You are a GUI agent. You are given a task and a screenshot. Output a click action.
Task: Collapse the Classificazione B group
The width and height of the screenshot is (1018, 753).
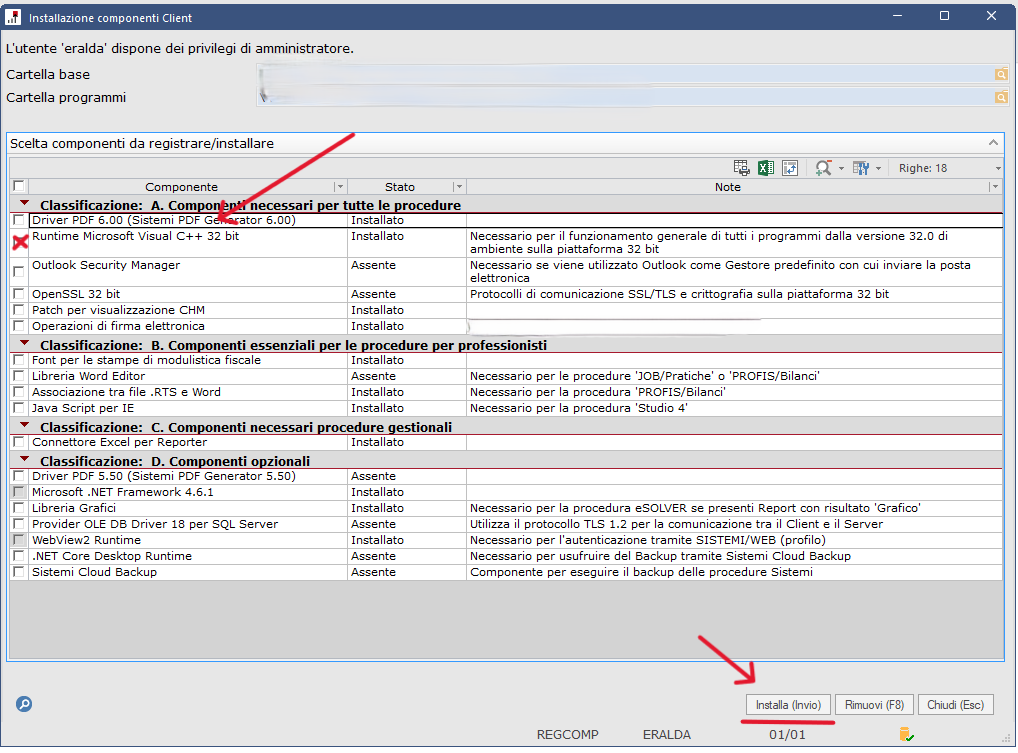coord(25,343)
